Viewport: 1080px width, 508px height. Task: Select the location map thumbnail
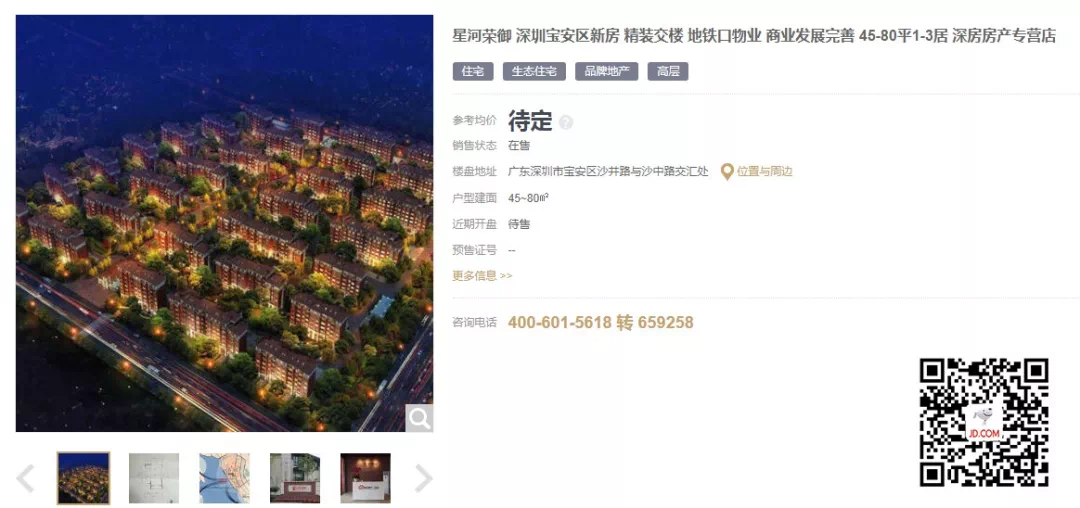225,478
